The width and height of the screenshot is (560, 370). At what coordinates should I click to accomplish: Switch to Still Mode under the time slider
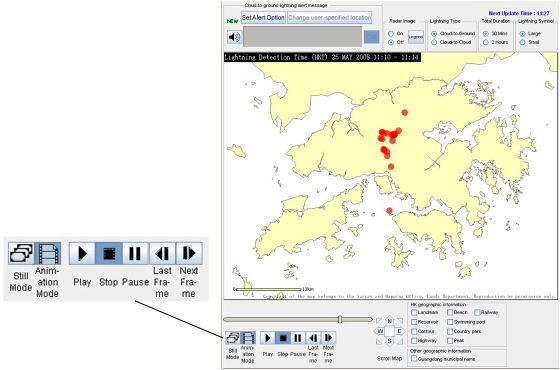(232, 338)
